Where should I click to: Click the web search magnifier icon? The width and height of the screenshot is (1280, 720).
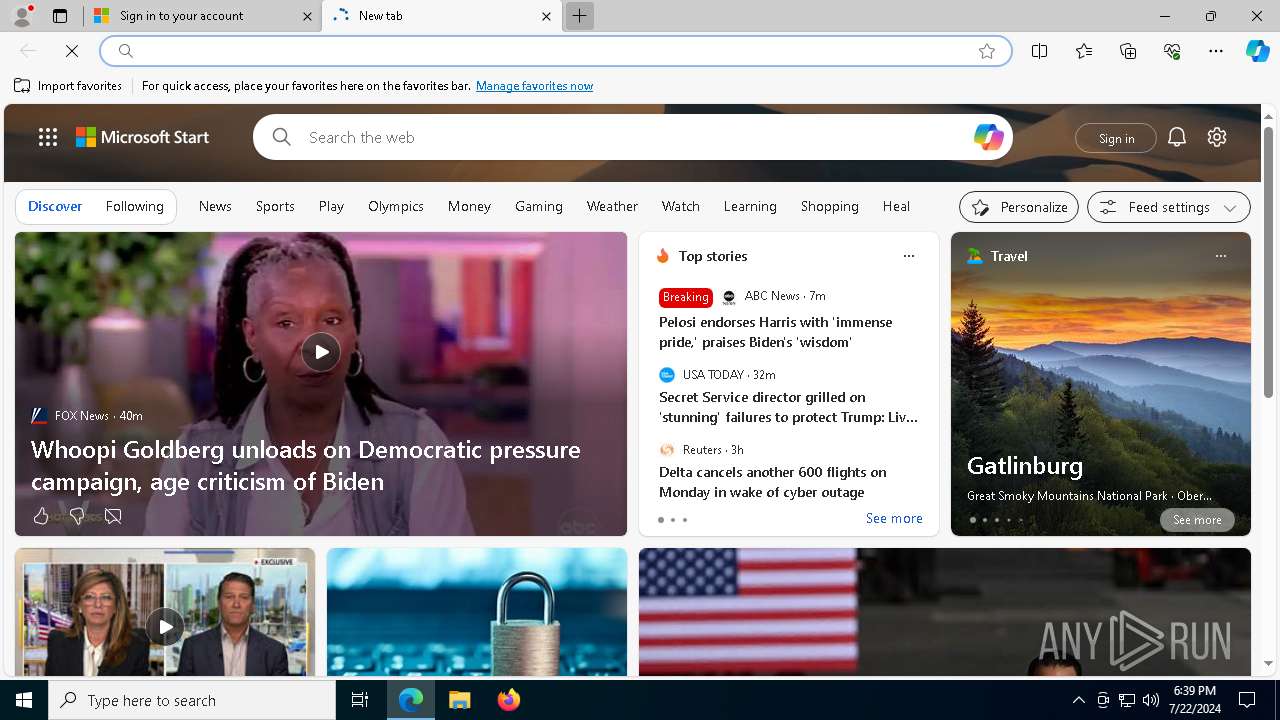[282, 137]
